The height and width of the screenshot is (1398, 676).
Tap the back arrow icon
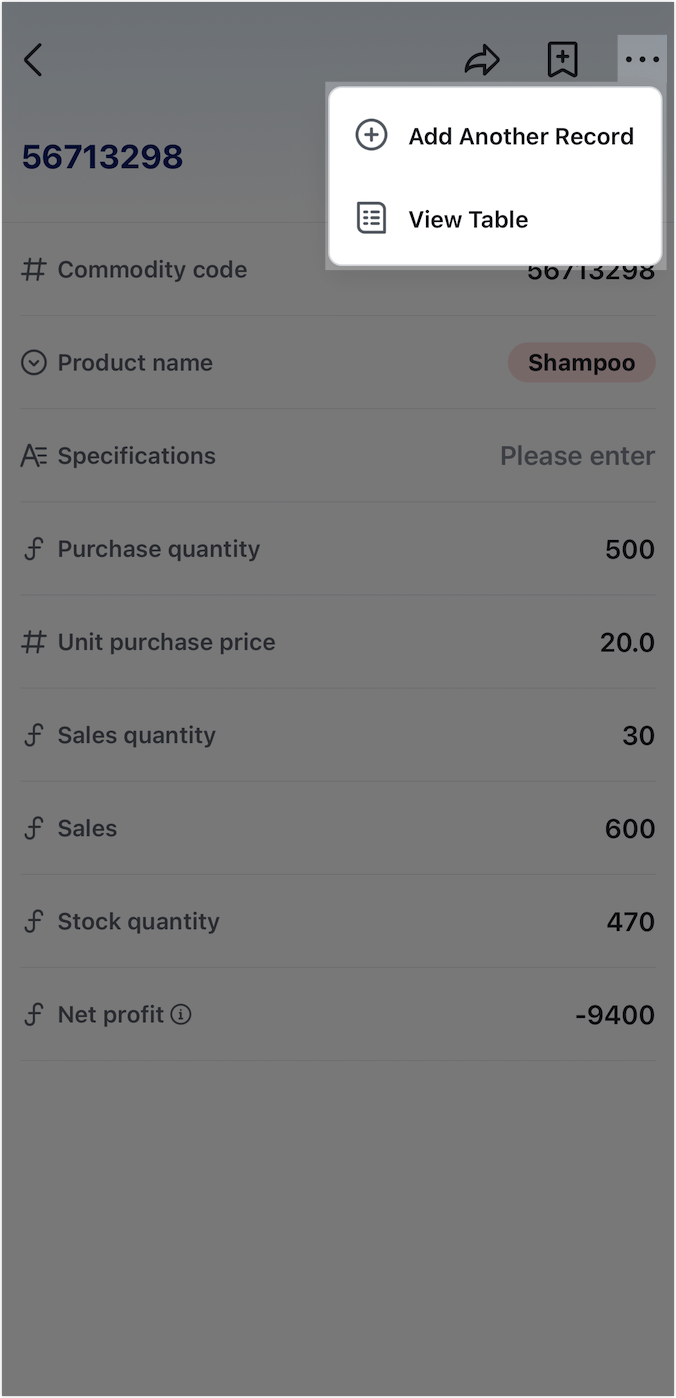coord(33,60)
